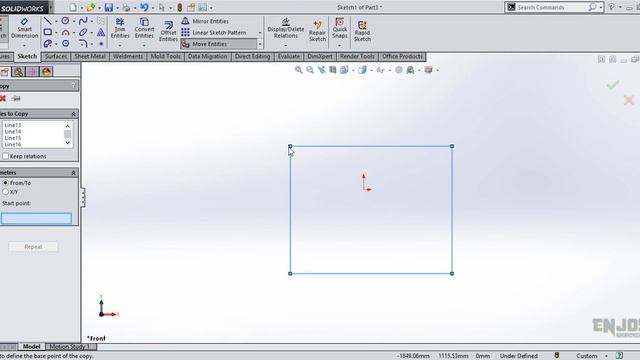
Task: Click the Move Entities button
Action: pos(219,44)
